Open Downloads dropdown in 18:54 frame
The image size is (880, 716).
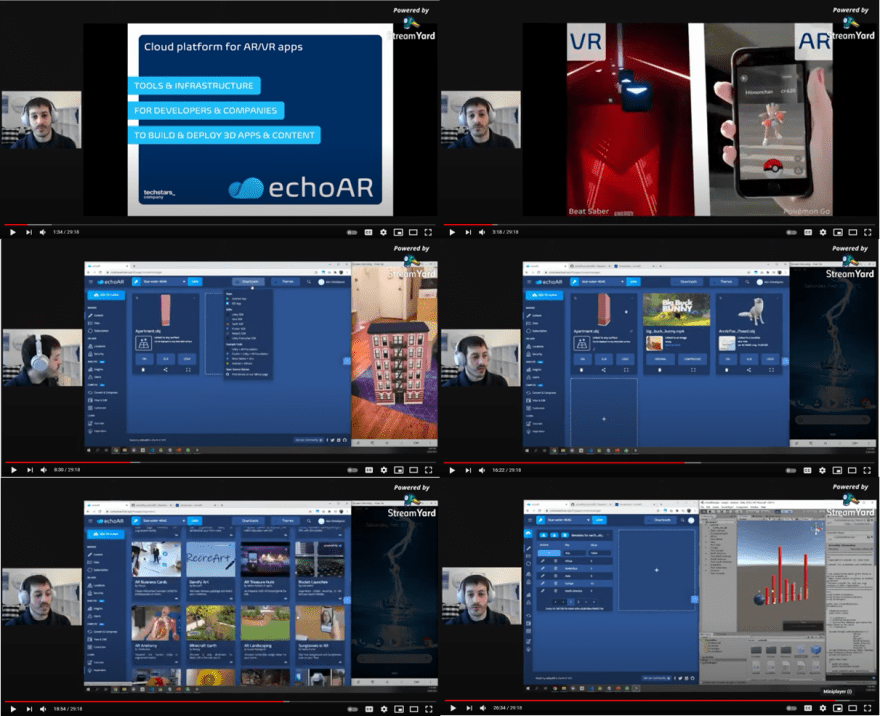(x=250, y=521)
